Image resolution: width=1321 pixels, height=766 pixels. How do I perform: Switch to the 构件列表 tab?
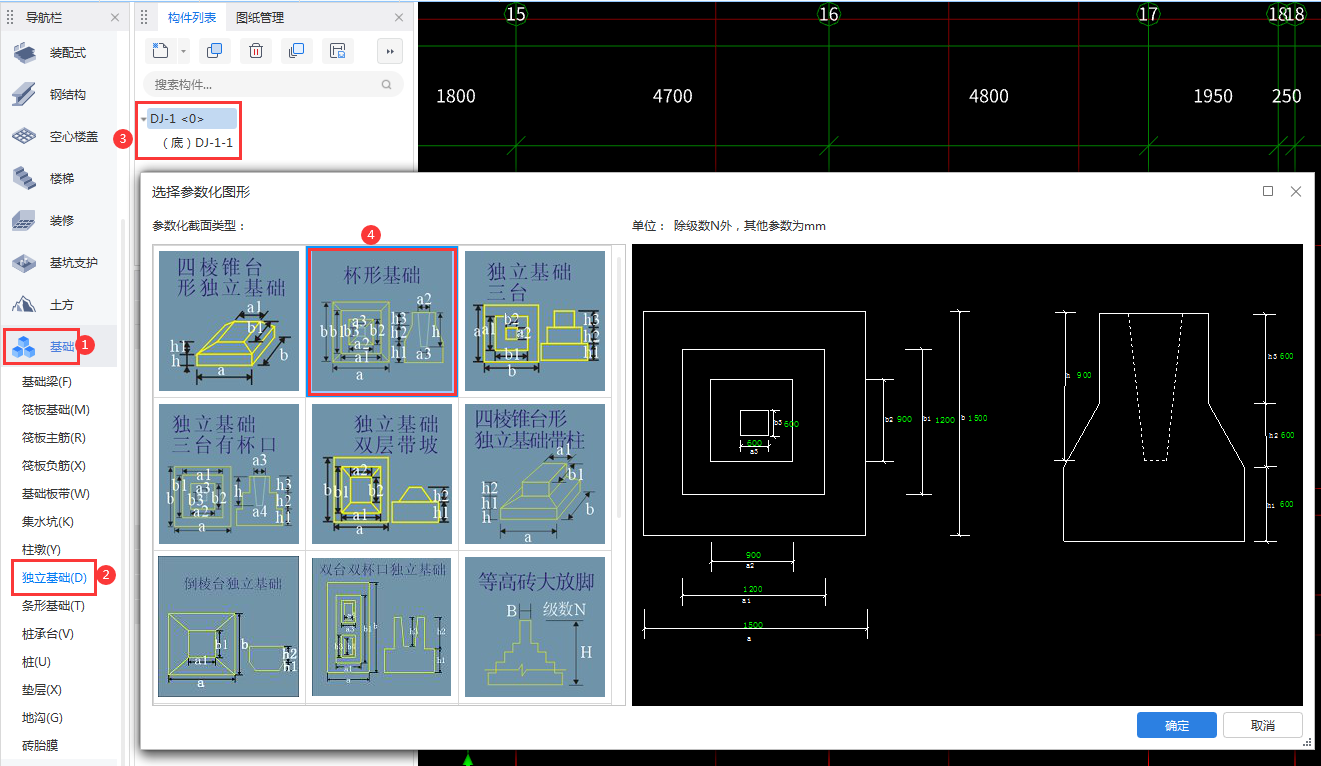click(192, 18)
